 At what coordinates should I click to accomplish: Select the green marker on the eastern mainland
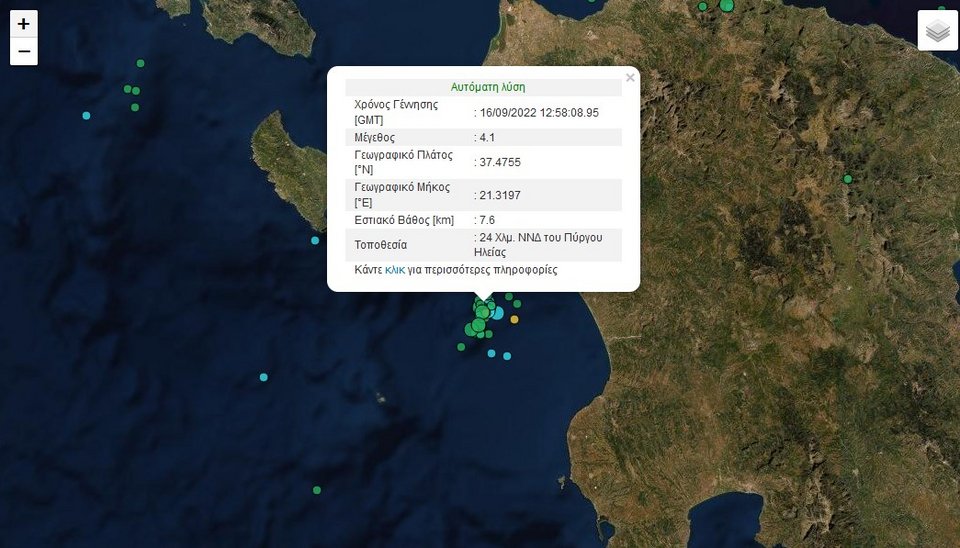point(848,179)
